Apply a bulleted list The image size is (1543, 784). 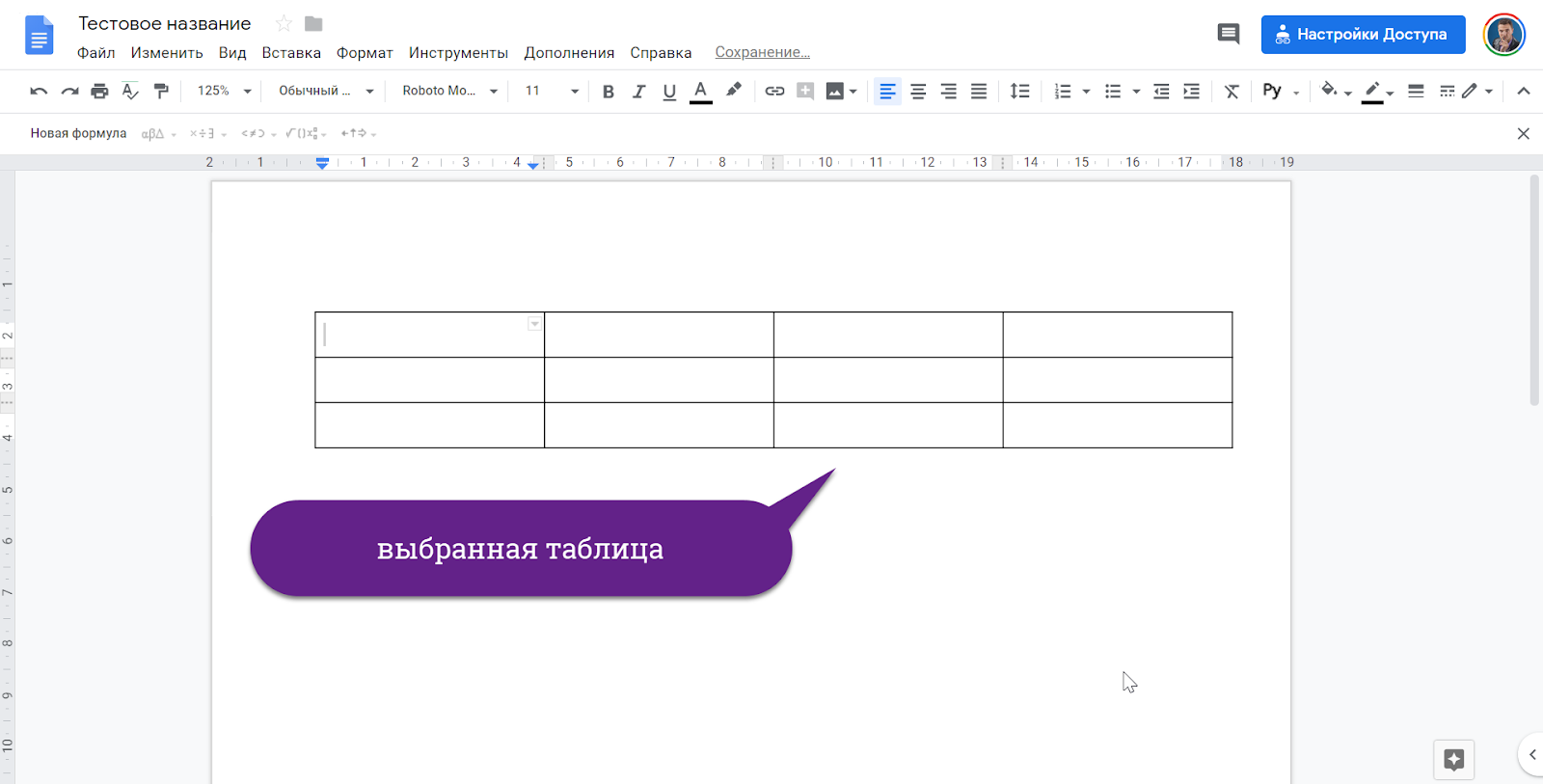click(x=1113, y=91)
